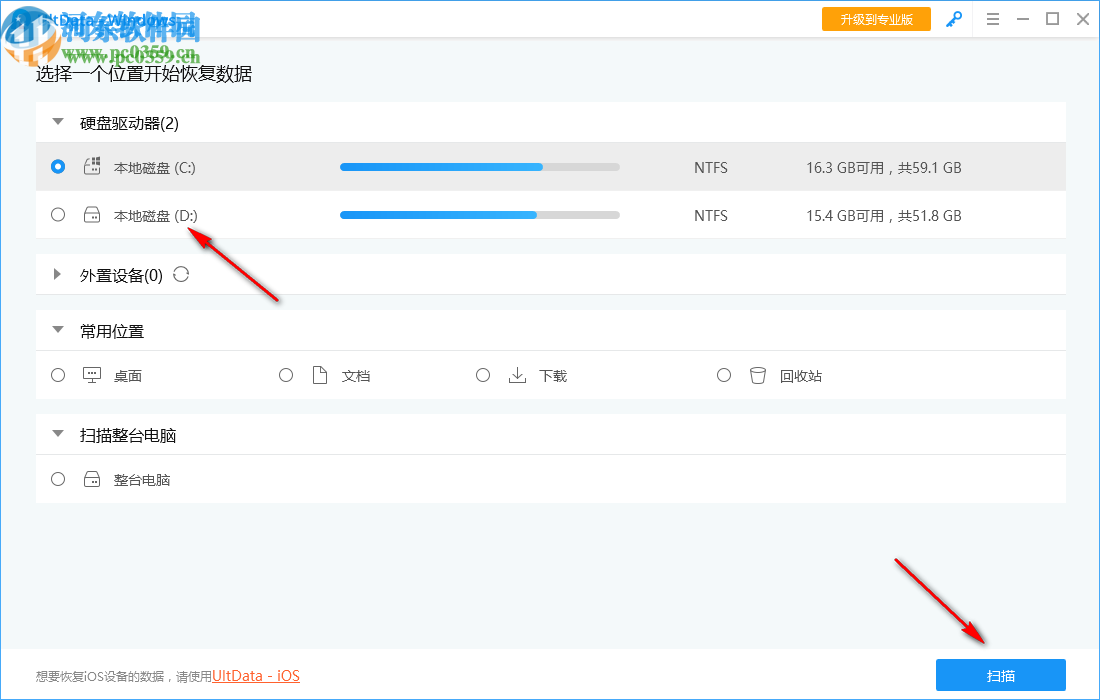Enable the 整台电脑 radio button
The width and height of the screenshot is (1100, 700).
point(57,478)
